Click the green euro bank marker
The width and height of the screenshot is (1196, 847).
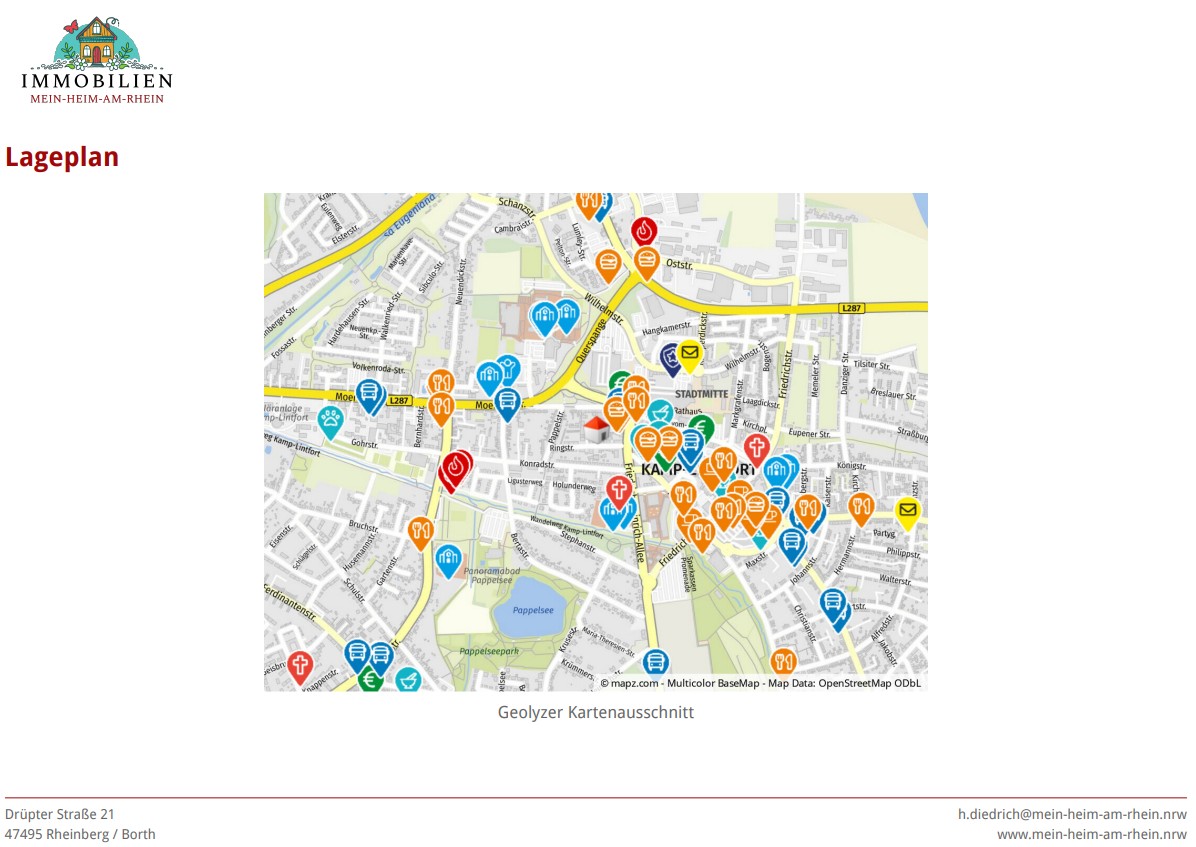pos(370,680)
